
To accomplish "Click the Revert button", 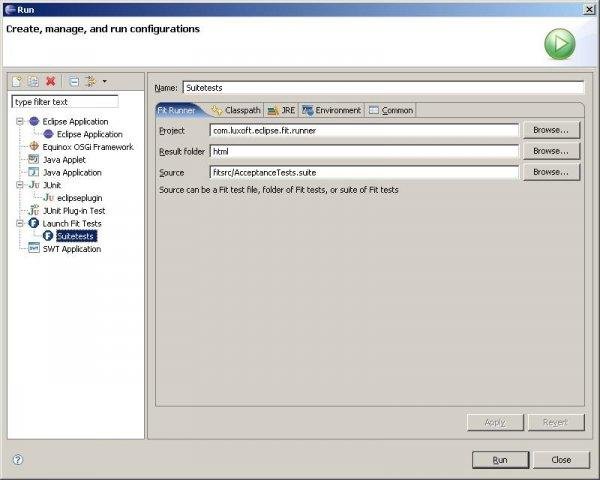I will pyautogui.click(x=556, y=422).
